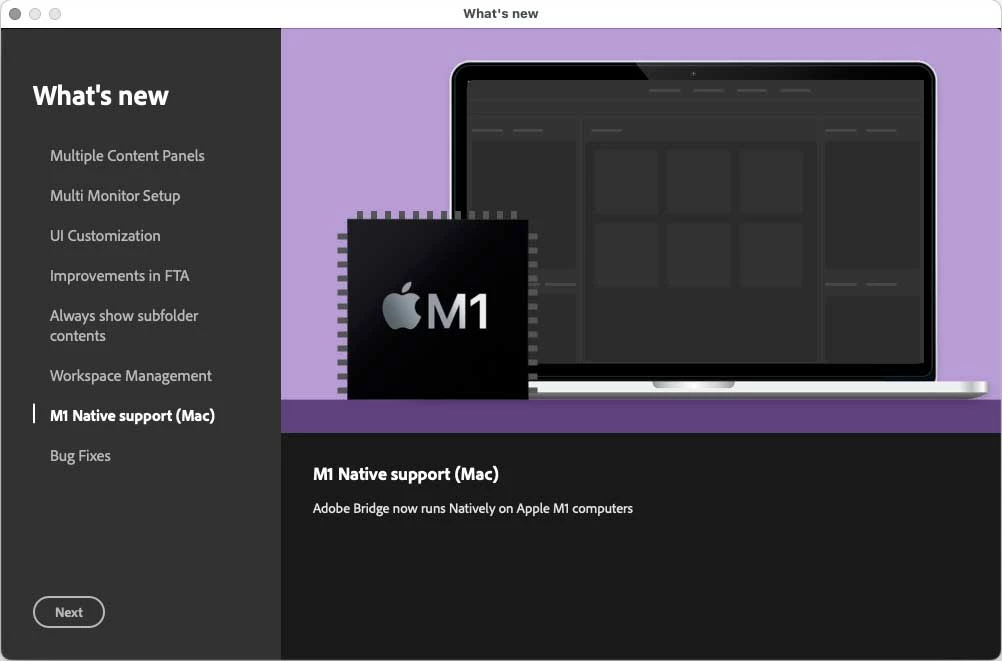
Task: Click the 'M1 Native support (Mac)' description heading
Action: [406, 474]
